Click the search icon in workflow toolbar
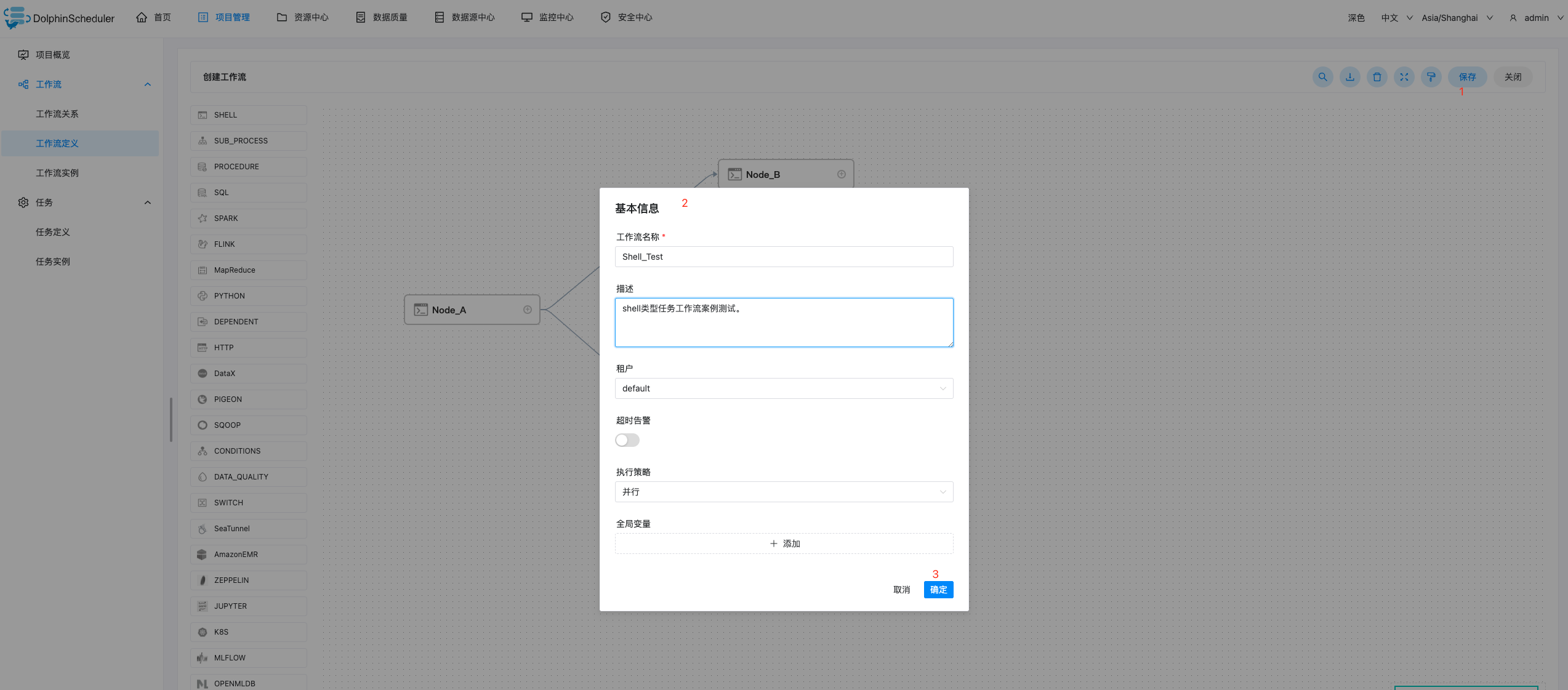The width and height of the screenshot is (1568, 690). click(1322, 77)
